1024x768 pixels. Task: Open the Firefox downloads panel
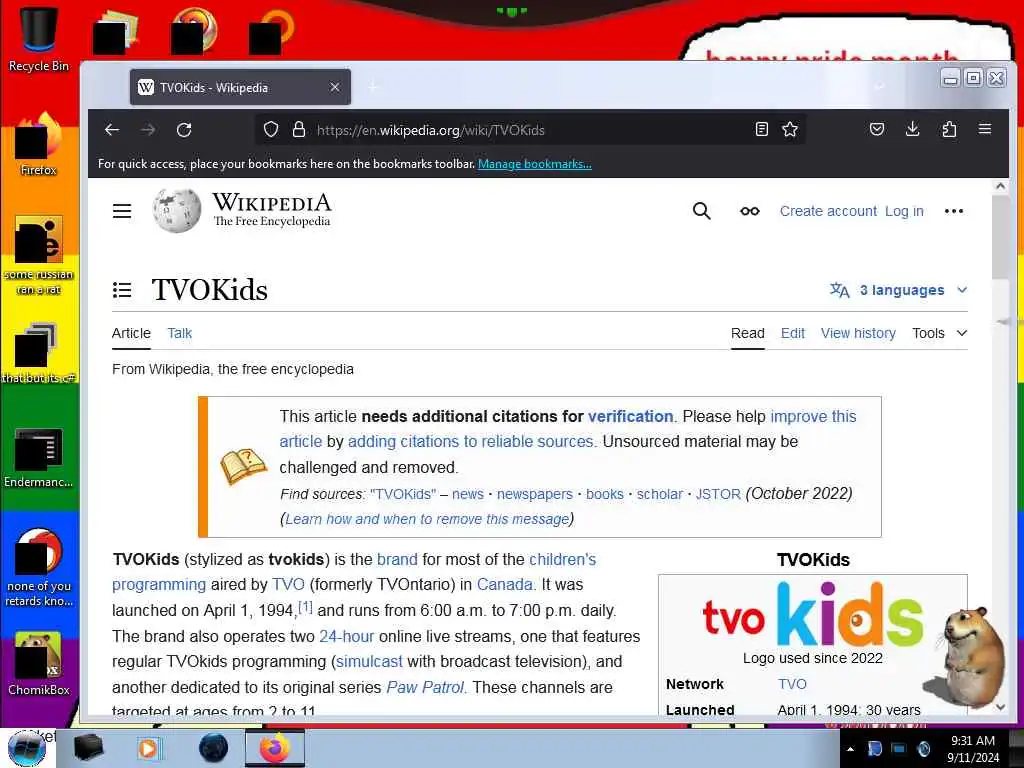[x=912, y=129]
